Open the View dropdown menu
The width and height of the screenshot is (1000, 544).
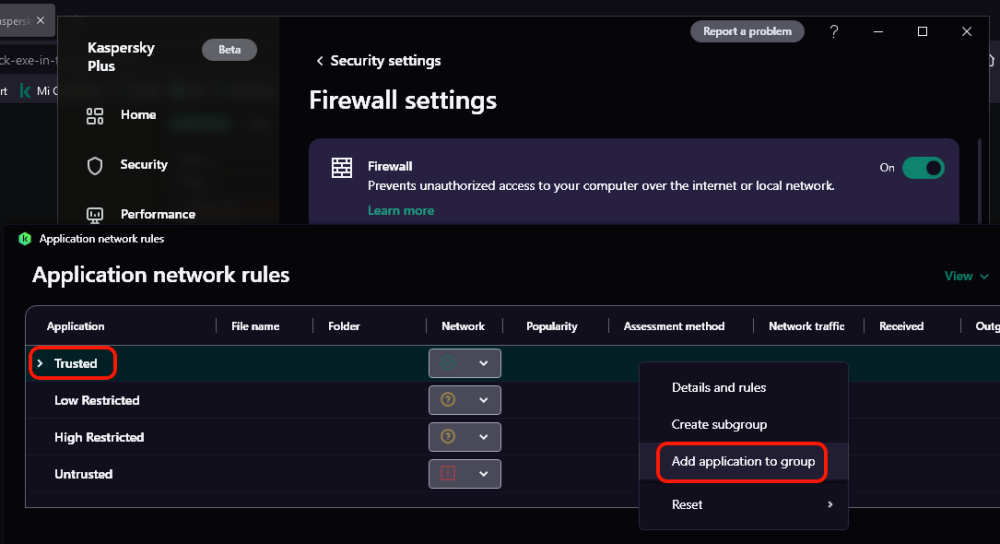click(966, 276)
